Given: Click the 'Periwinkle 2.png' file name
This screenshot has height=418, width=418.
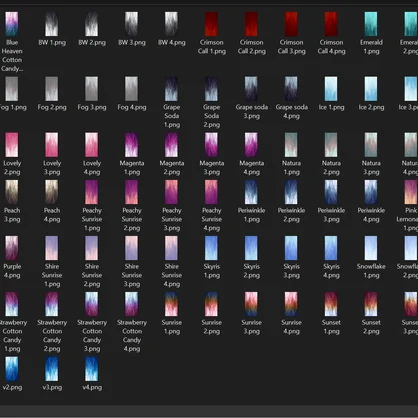Looking at the screenshot, I should (x=291, y=215).
